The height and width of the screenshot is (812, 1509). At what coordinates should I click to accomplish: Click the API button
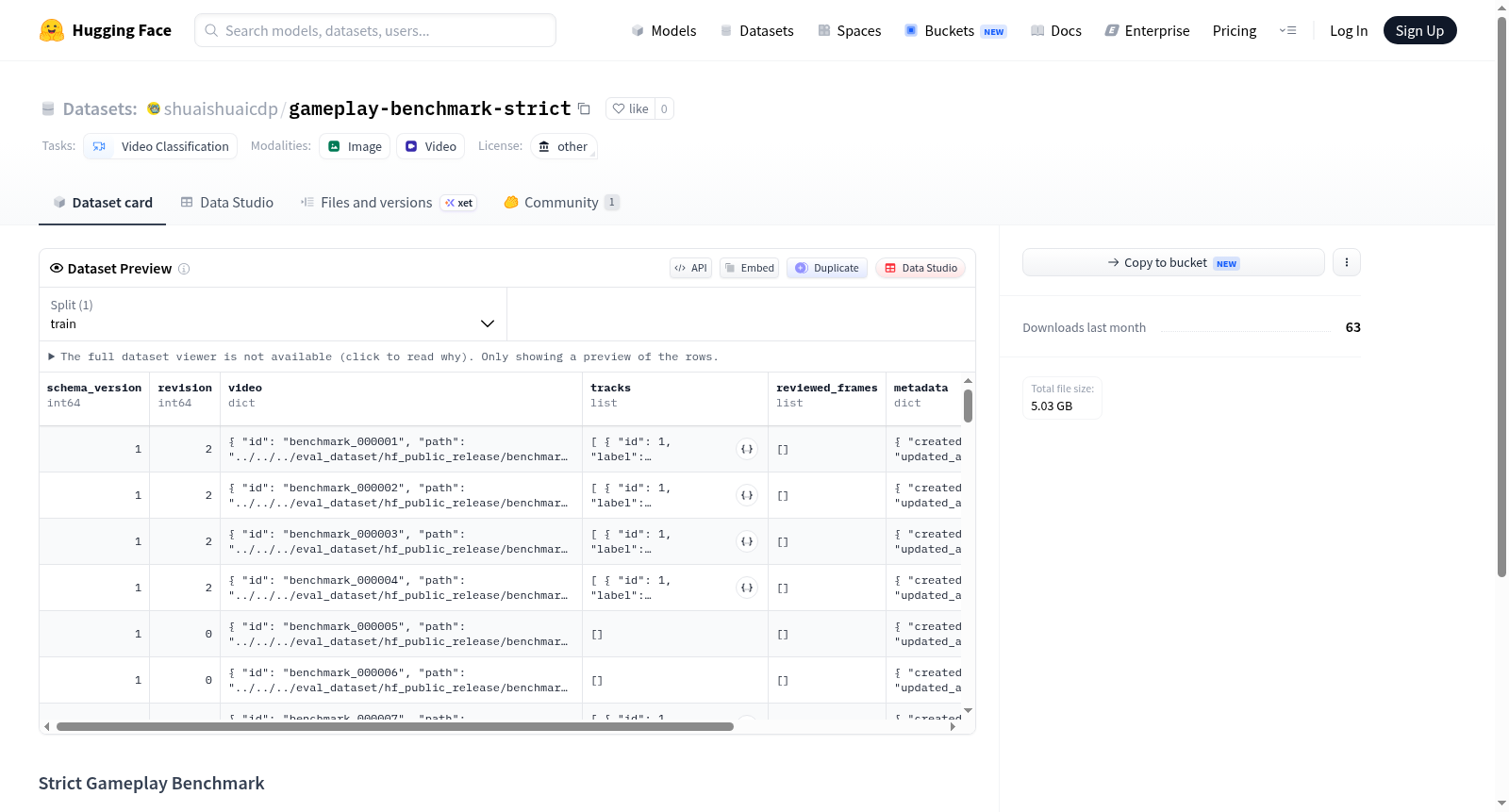click(690, 268)
